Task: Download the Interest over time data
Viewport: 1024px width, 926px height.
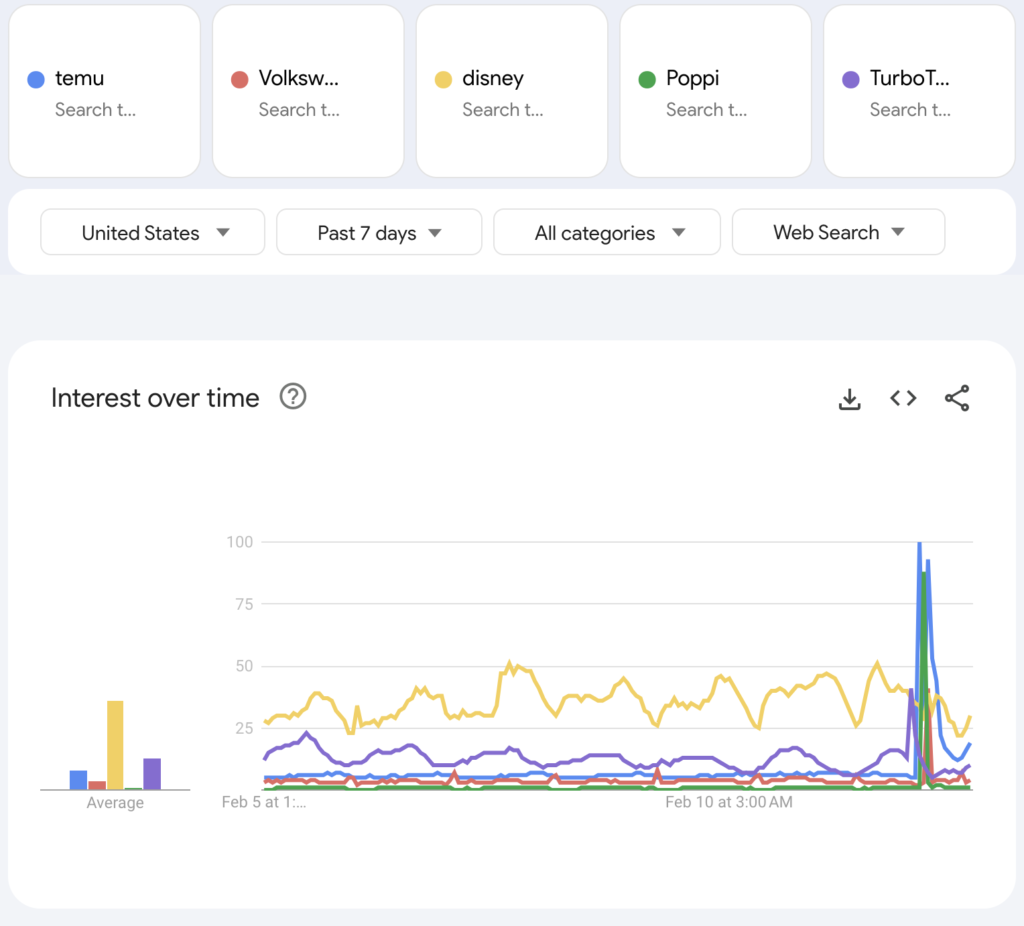Action: pyautogui.click(x=849, y=399)
